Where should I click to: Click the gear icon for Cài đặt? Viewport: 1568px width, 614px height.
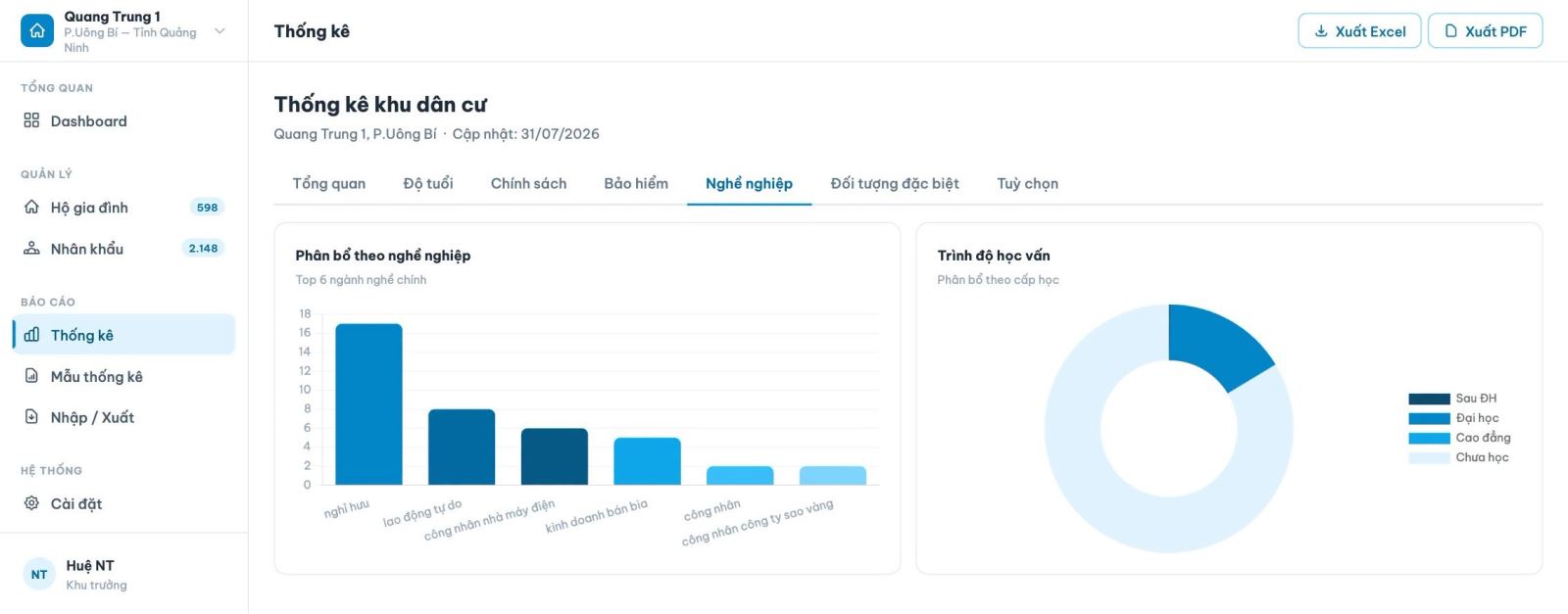click(x=31, y=503)
